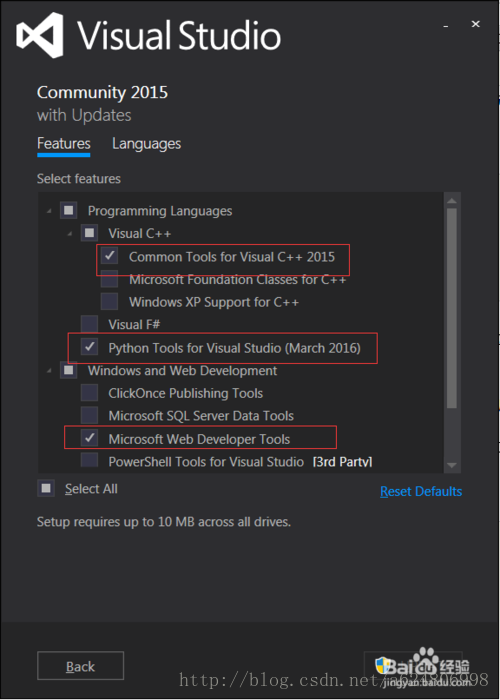Uncheck Microsoft Web Developer Tools
This screenshot has height=700, width=500.
[x=89, y=438]
